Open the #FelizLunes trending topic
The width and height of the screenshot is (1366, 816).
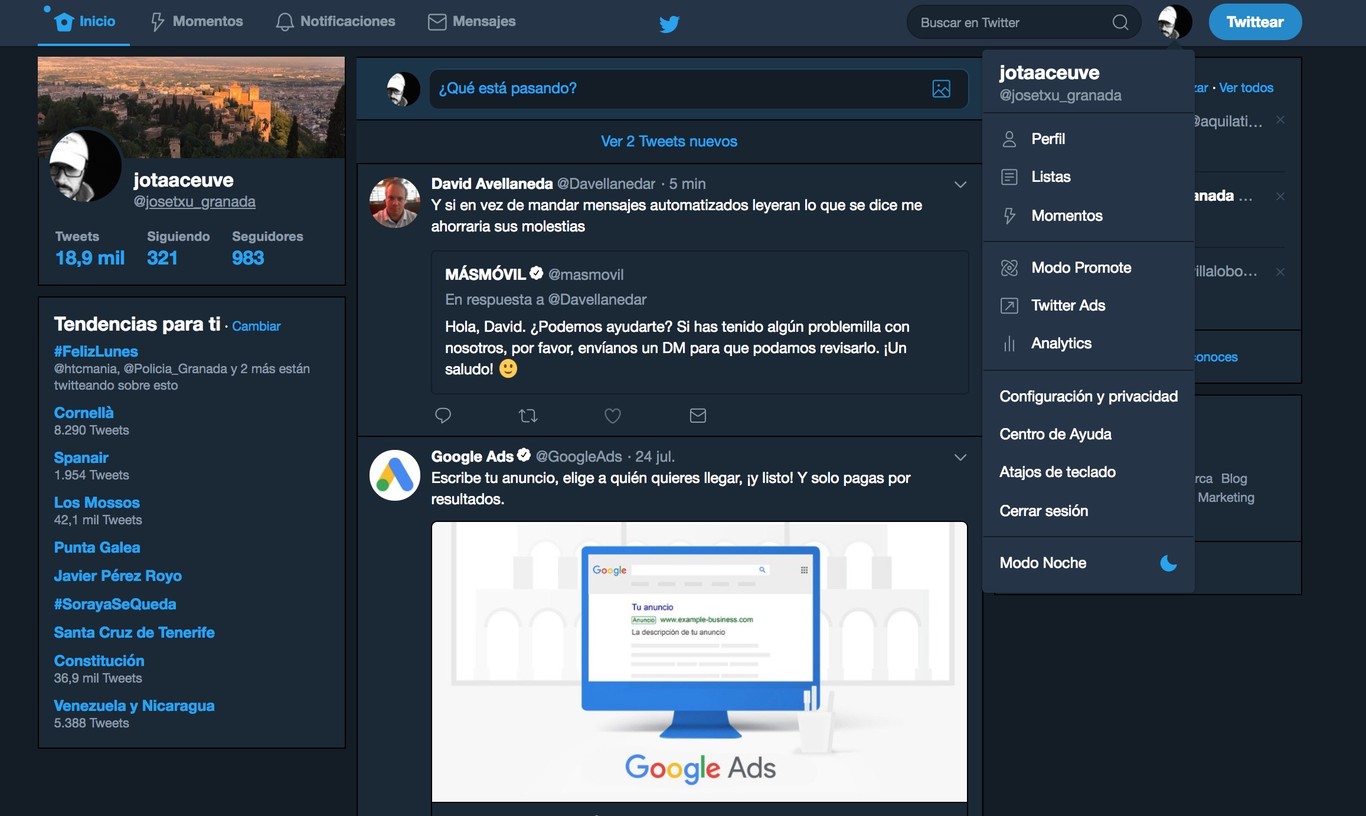pos(96,350)
